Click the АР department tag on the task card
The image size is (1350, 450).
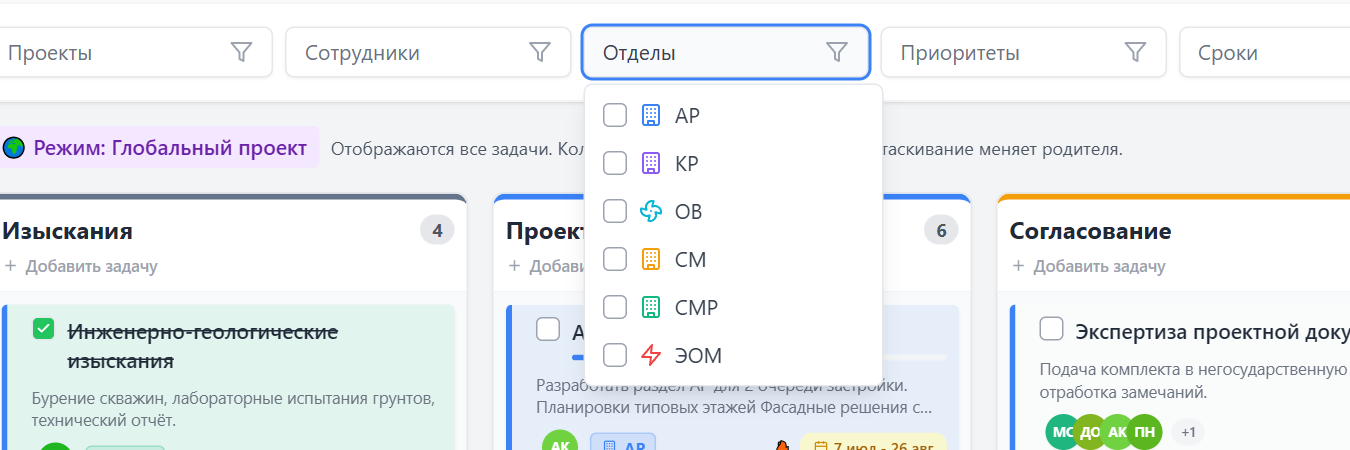(x=623, y=443)
